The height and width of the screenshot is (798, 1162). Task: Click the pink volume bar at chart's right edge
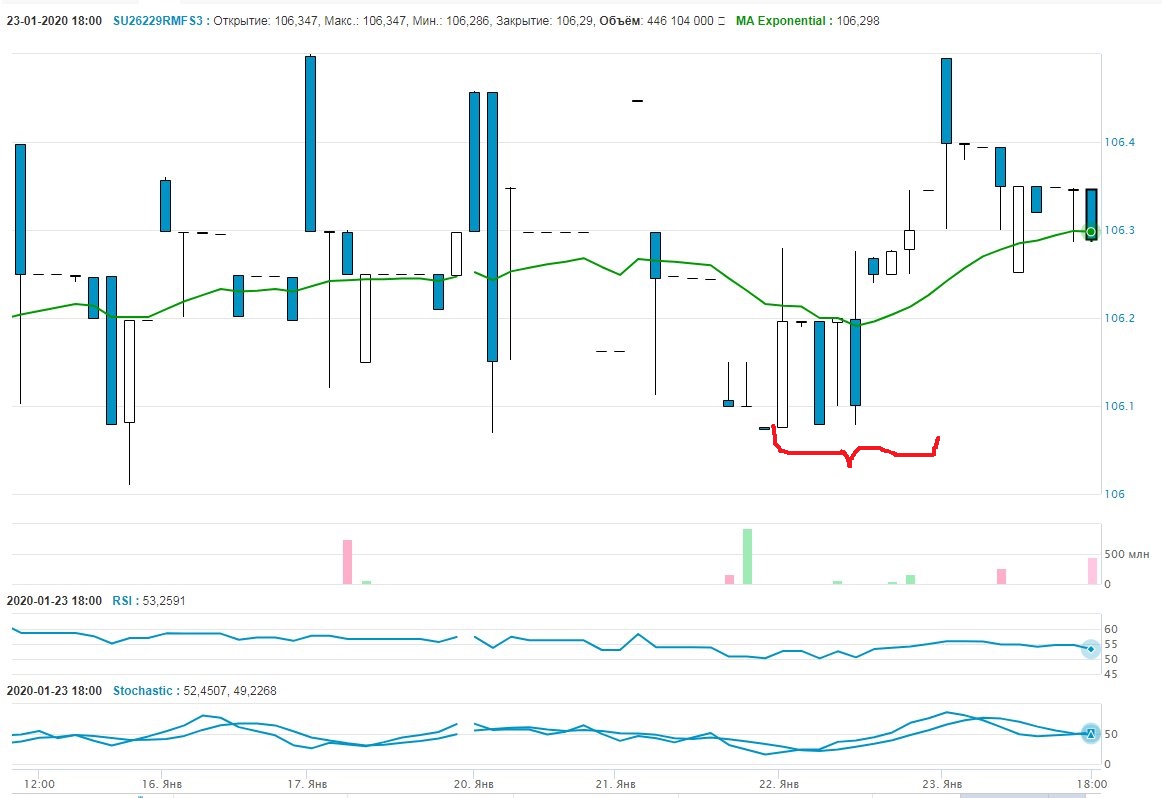click(x=1092, y=571)
